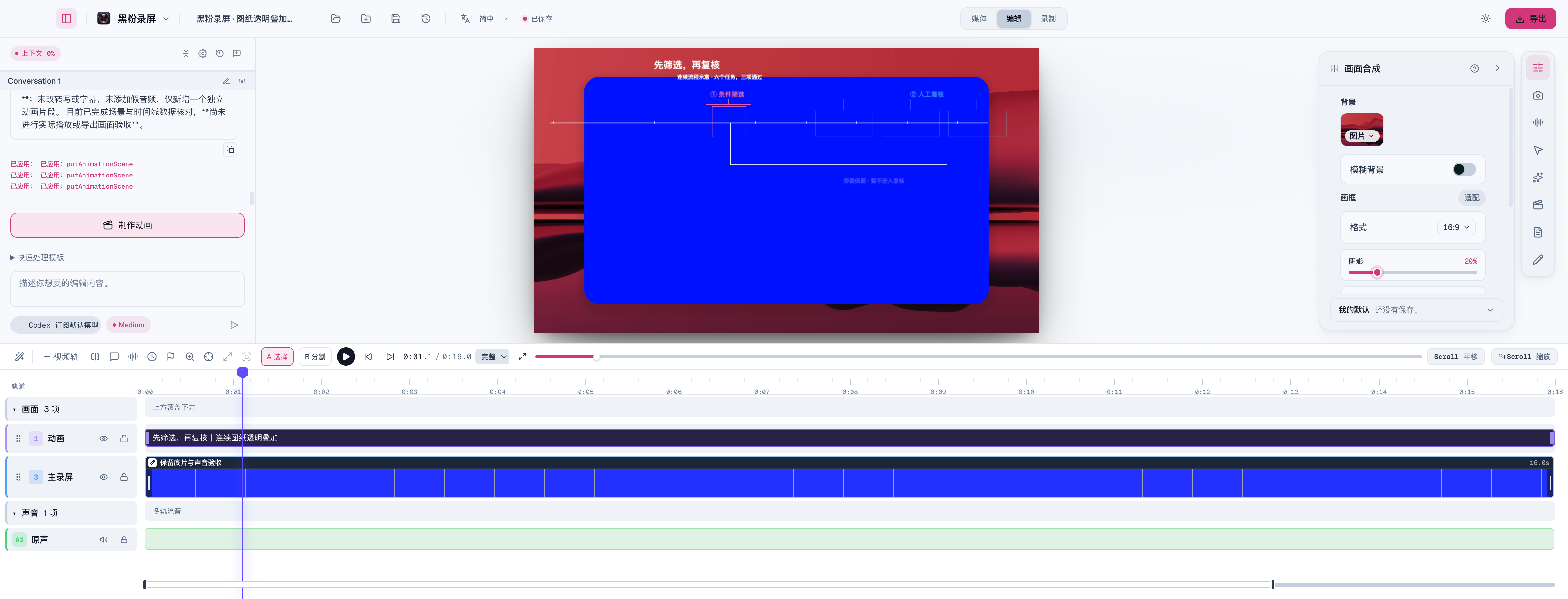Image resolution: width=1568 pixels, height=599 pixels.
Task: Open sparkle effects panel in right sidebar
Action: tap(1538, 178)
